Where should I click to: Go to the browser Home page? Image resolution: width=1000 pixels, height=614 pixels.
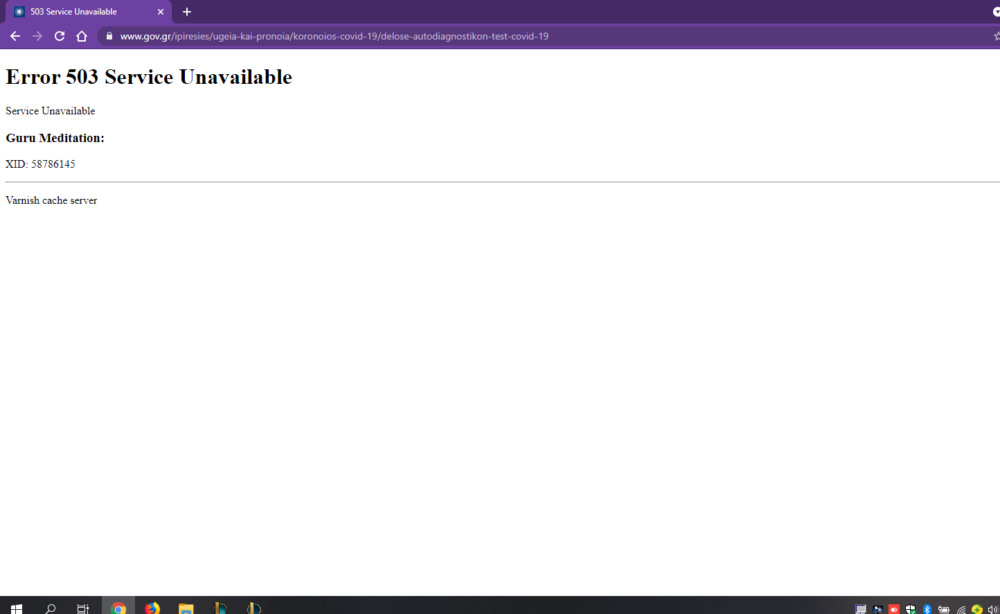click(82, 36)
